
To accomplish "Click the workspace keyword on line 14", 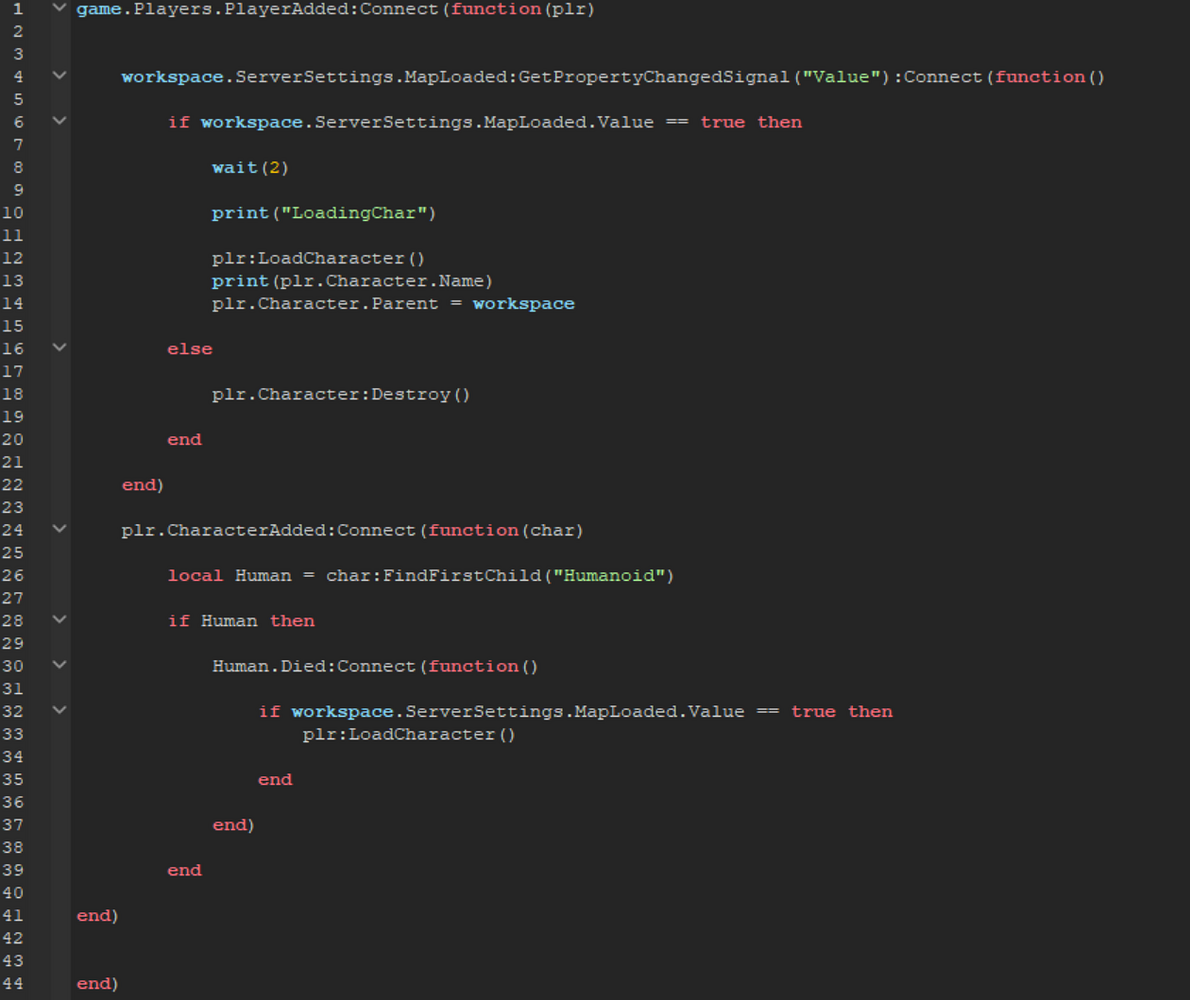I will 523,303.
